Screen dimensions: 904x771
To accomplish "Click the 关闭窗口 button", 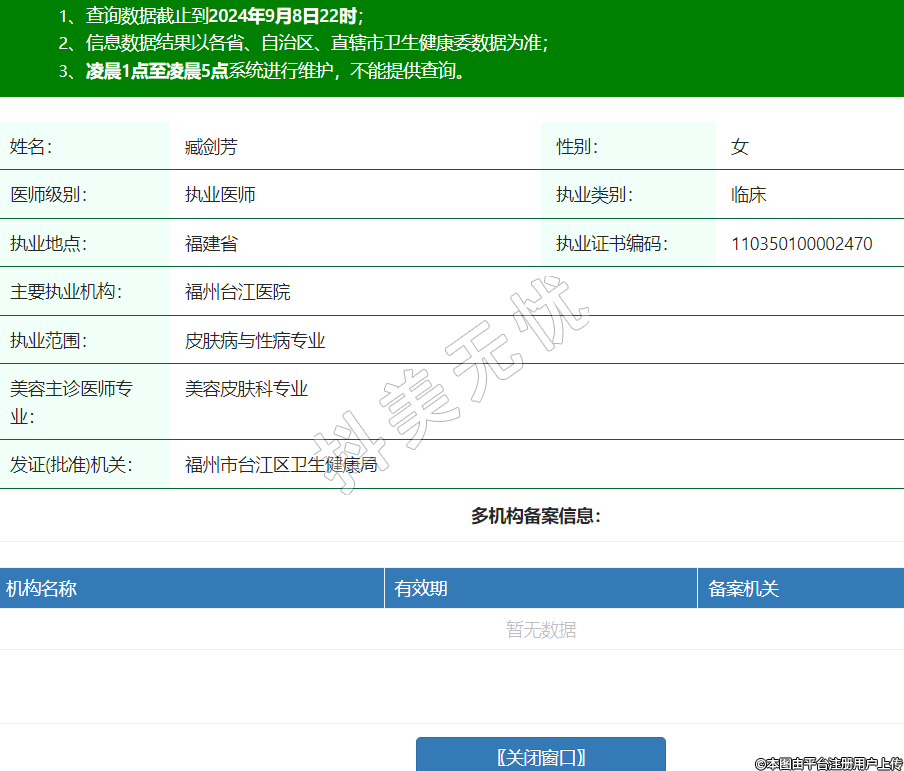I will point(540,756).
